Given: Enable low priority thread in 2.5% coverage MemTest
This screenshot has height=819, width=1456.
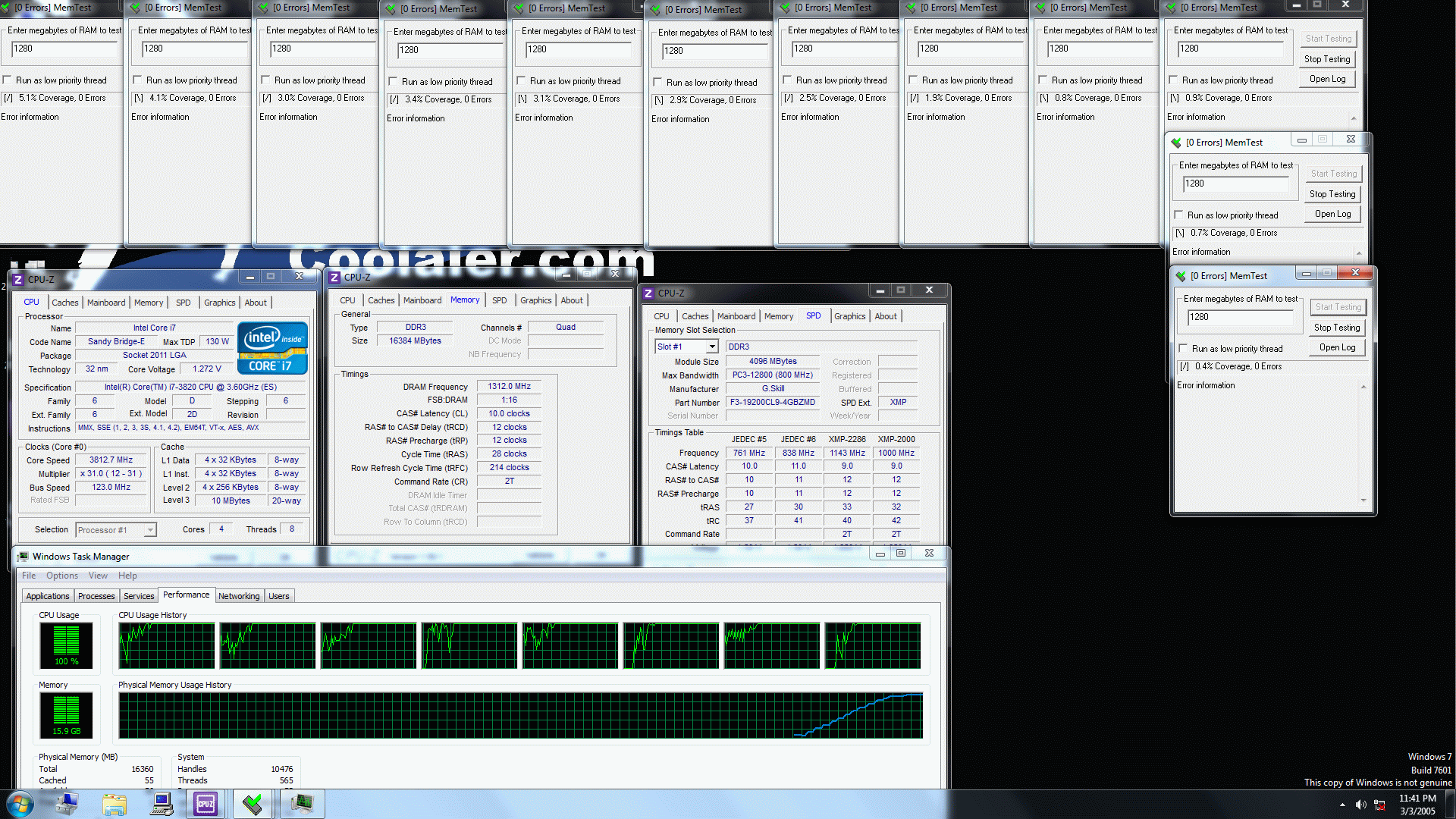Looking at the screenshot, I should coord(787,80).
